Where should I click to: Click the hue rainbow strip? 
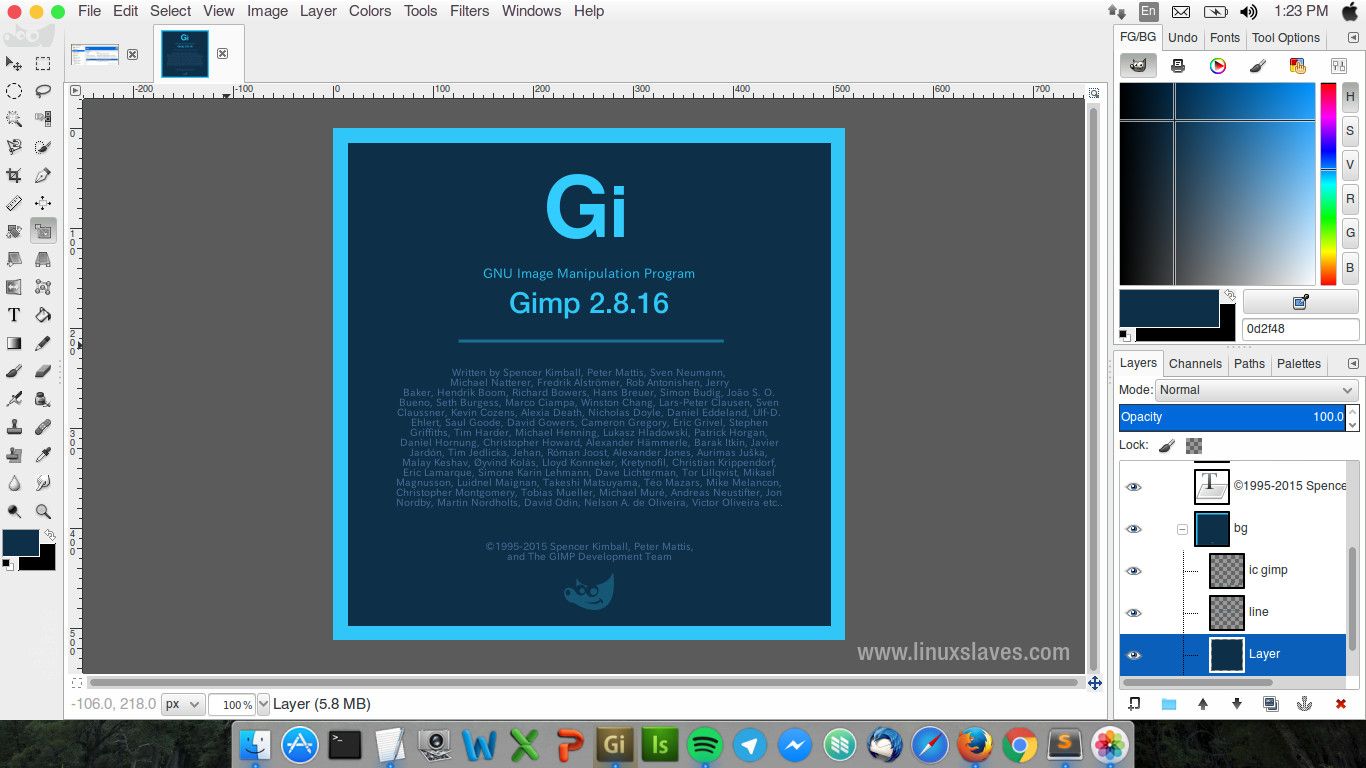[1328, 184]
